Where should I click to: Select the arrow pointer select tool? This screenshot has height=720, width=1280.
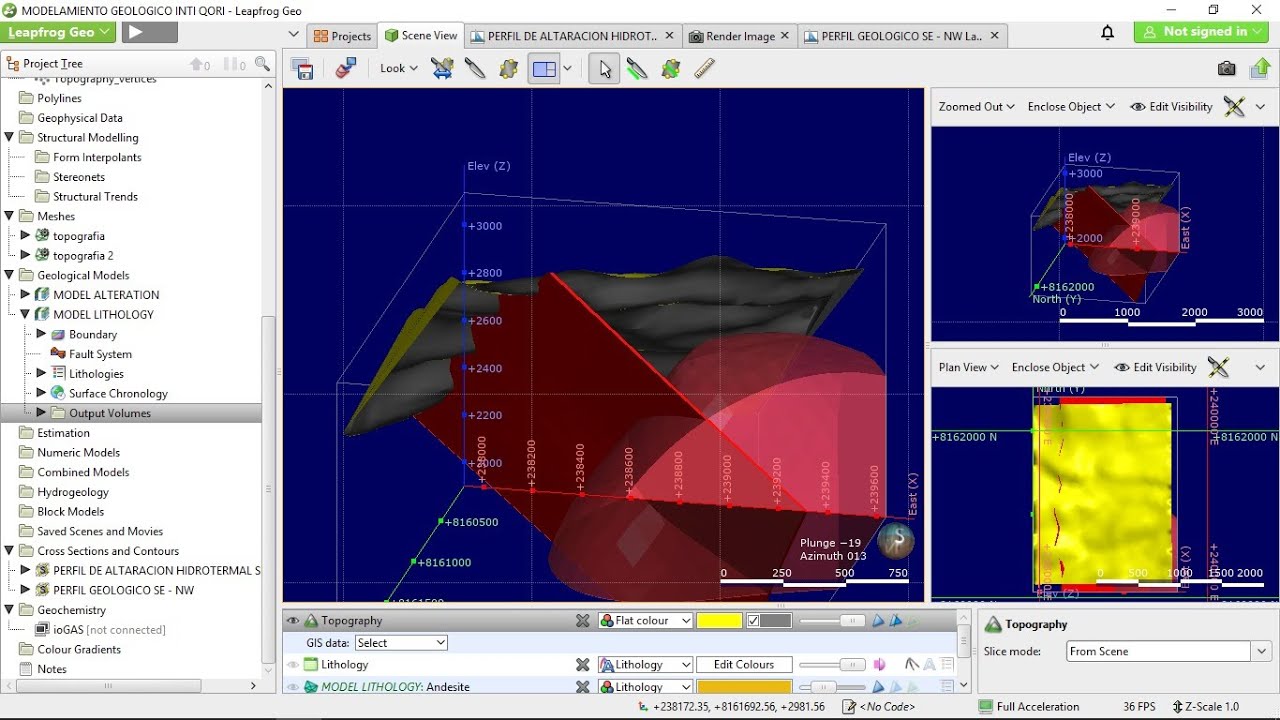(604, 69)
